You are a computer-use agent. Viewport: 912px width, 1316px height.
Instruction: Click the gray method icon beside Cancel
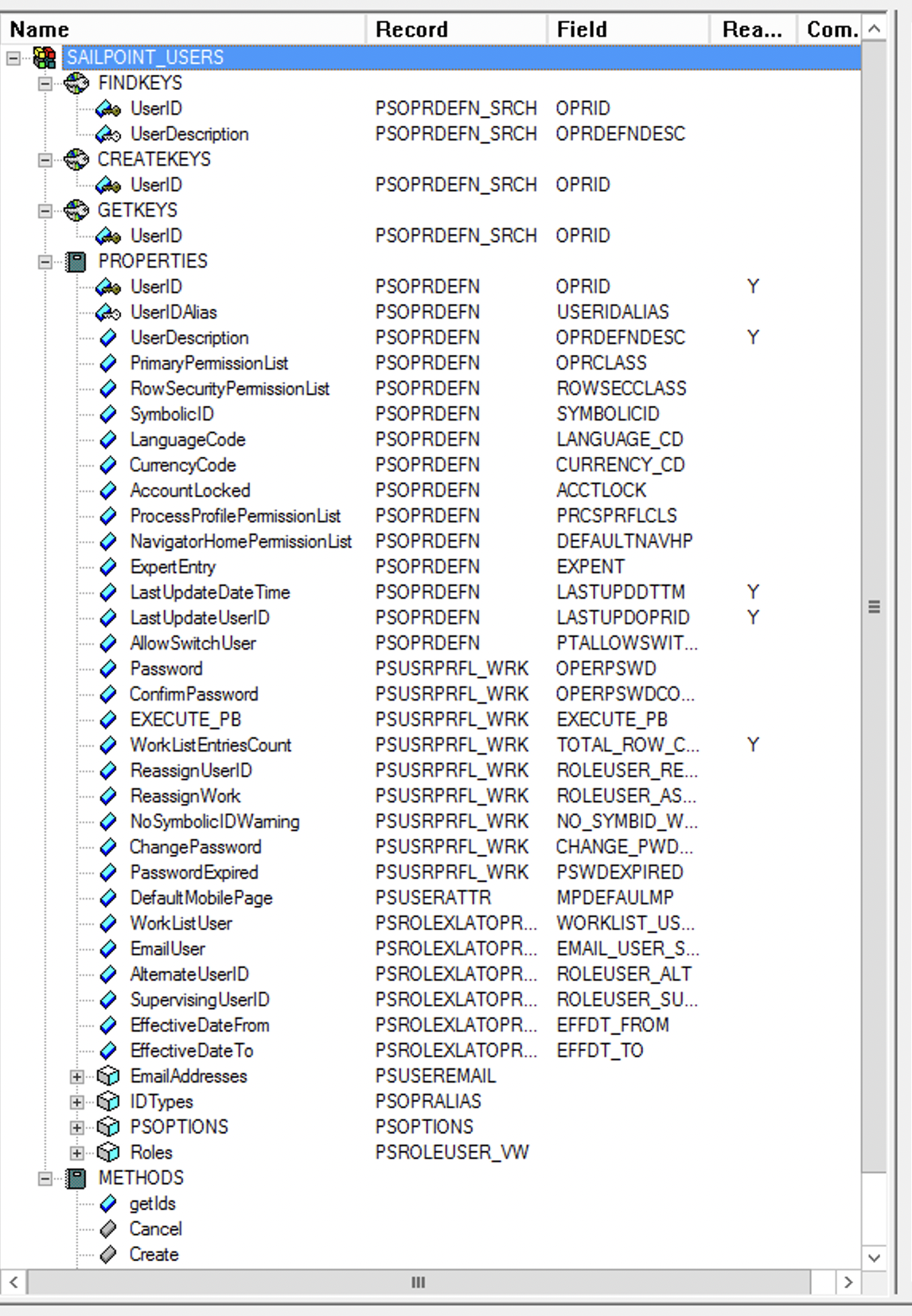(108, 1229)
